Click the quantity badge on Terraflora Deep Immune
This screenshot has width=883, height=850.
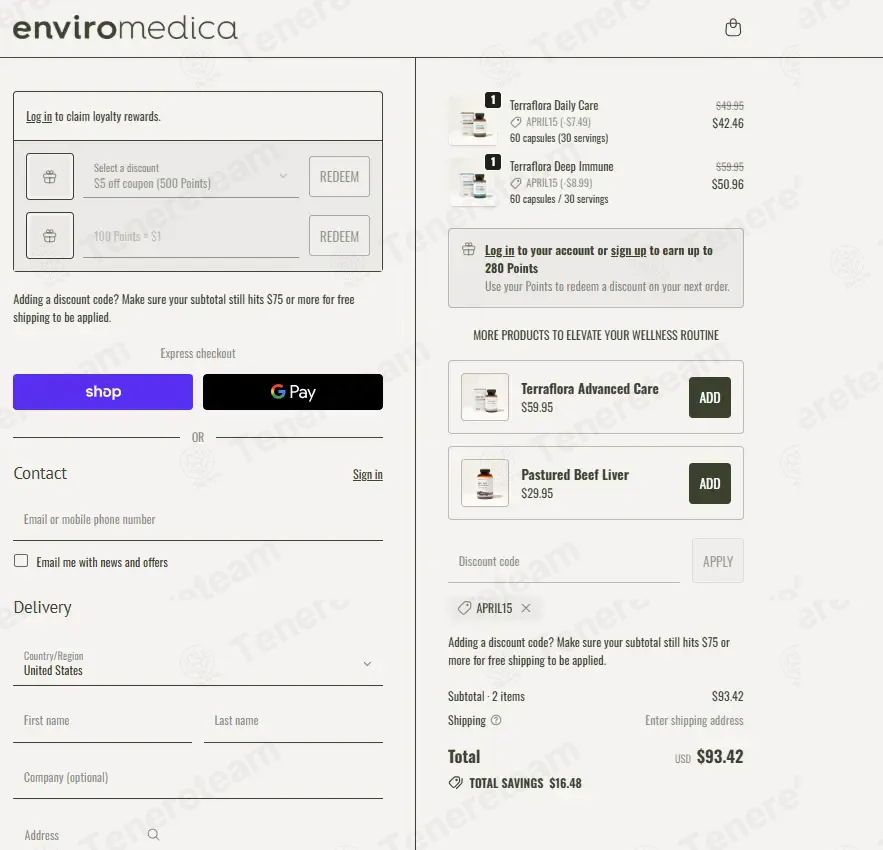click(493, 162)
